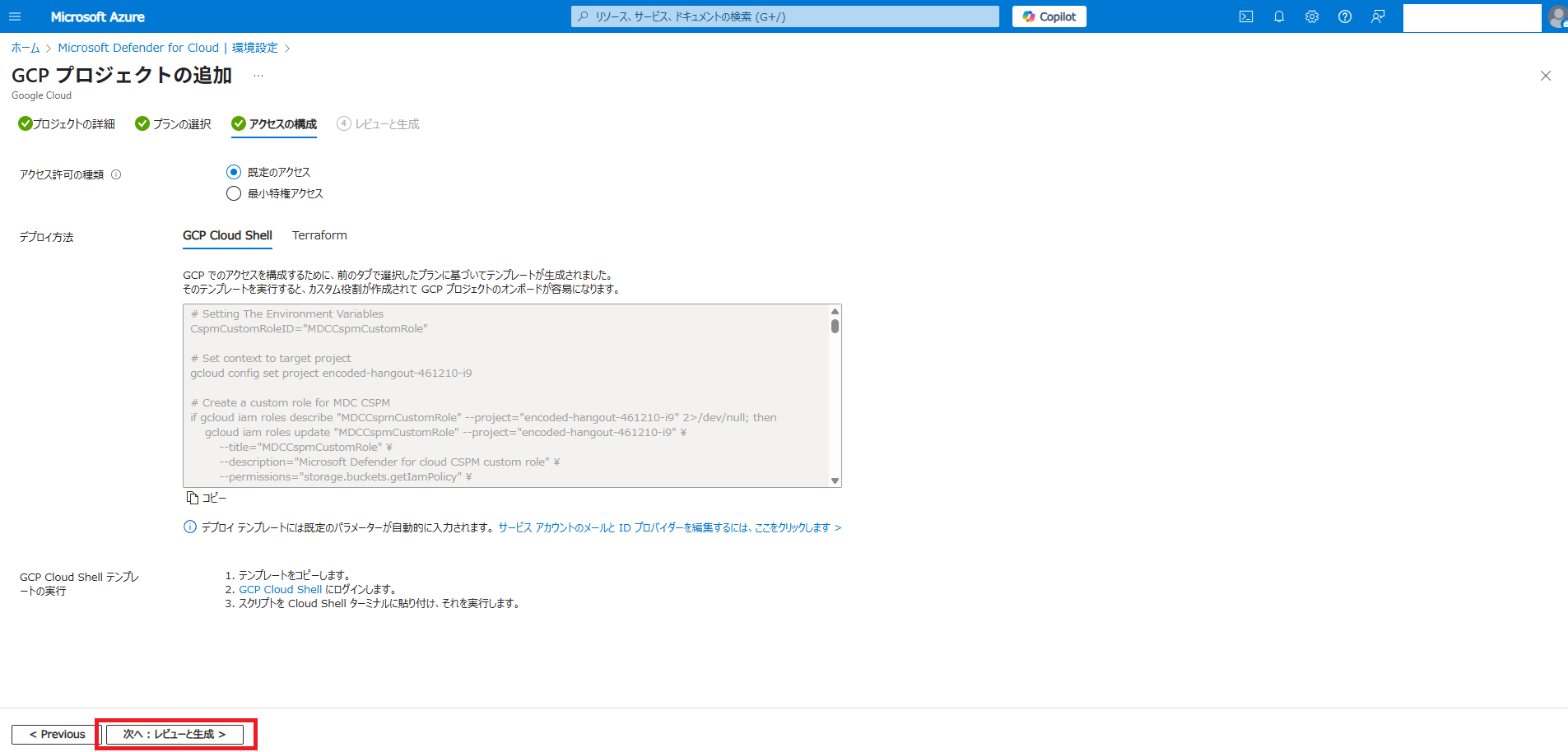Click the コピー copy icon button
Screen dimensions: 1568x752
click(x=206, y=498)
